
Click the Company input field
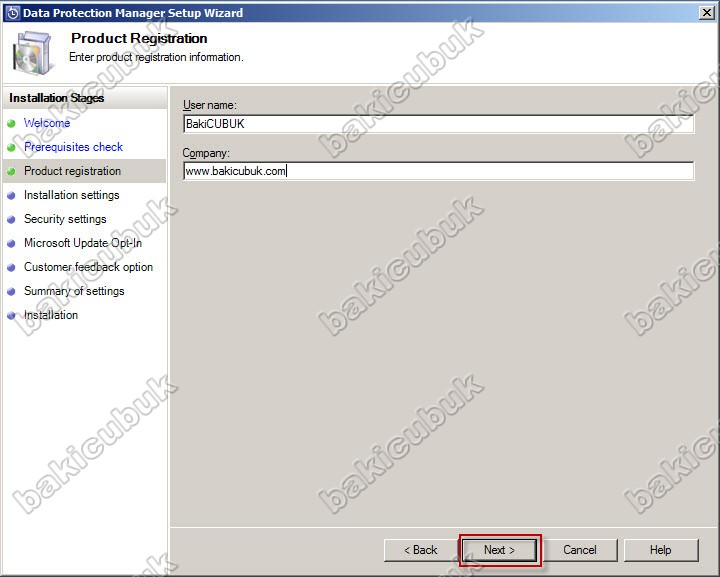[x=439, y=171]
